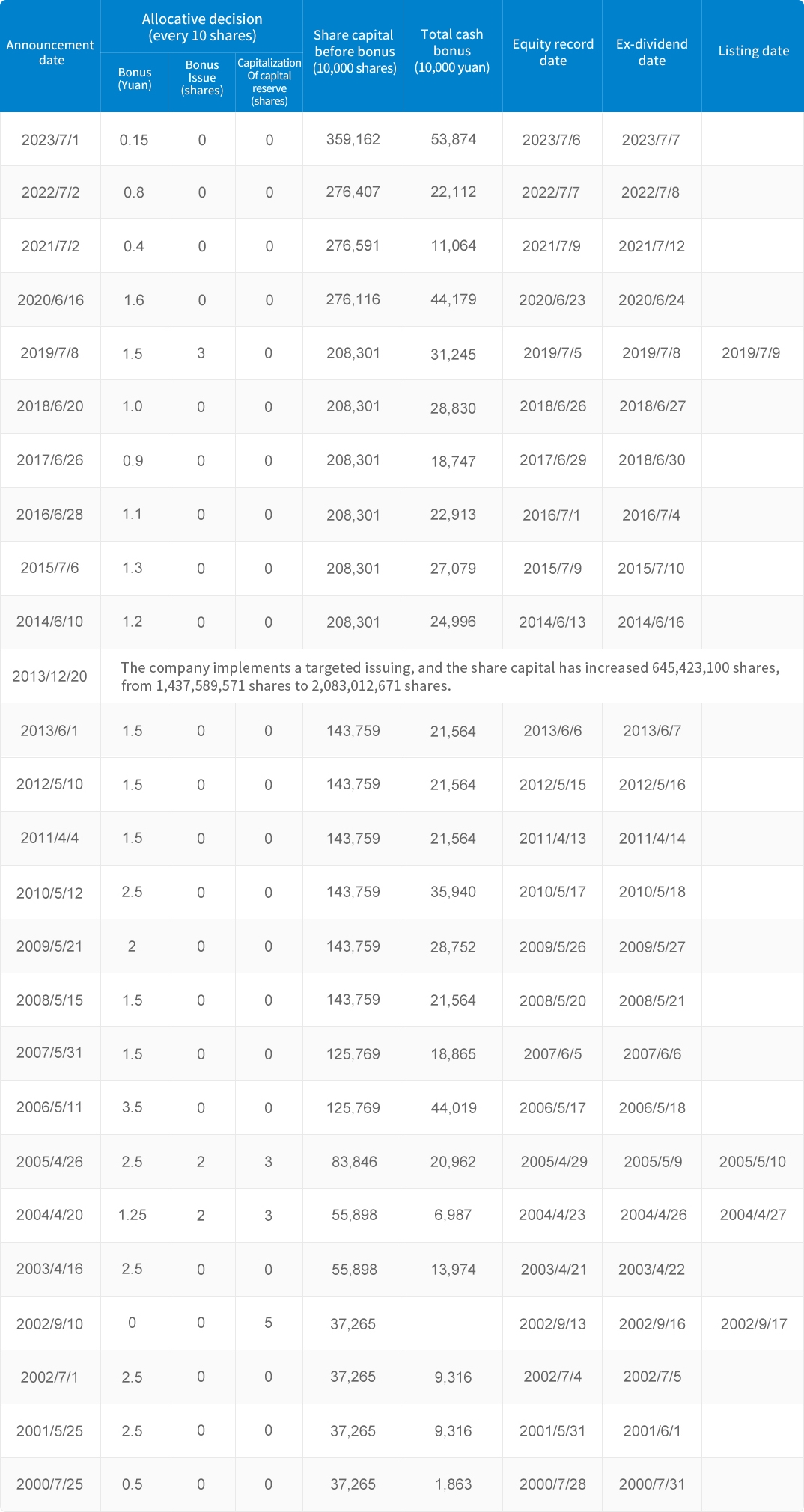Image resolution: width=804 pixels, height=1512 pixels.
Task: Select the 1,863 total cash bonus cell
Action: click(x=454, y=1484)
